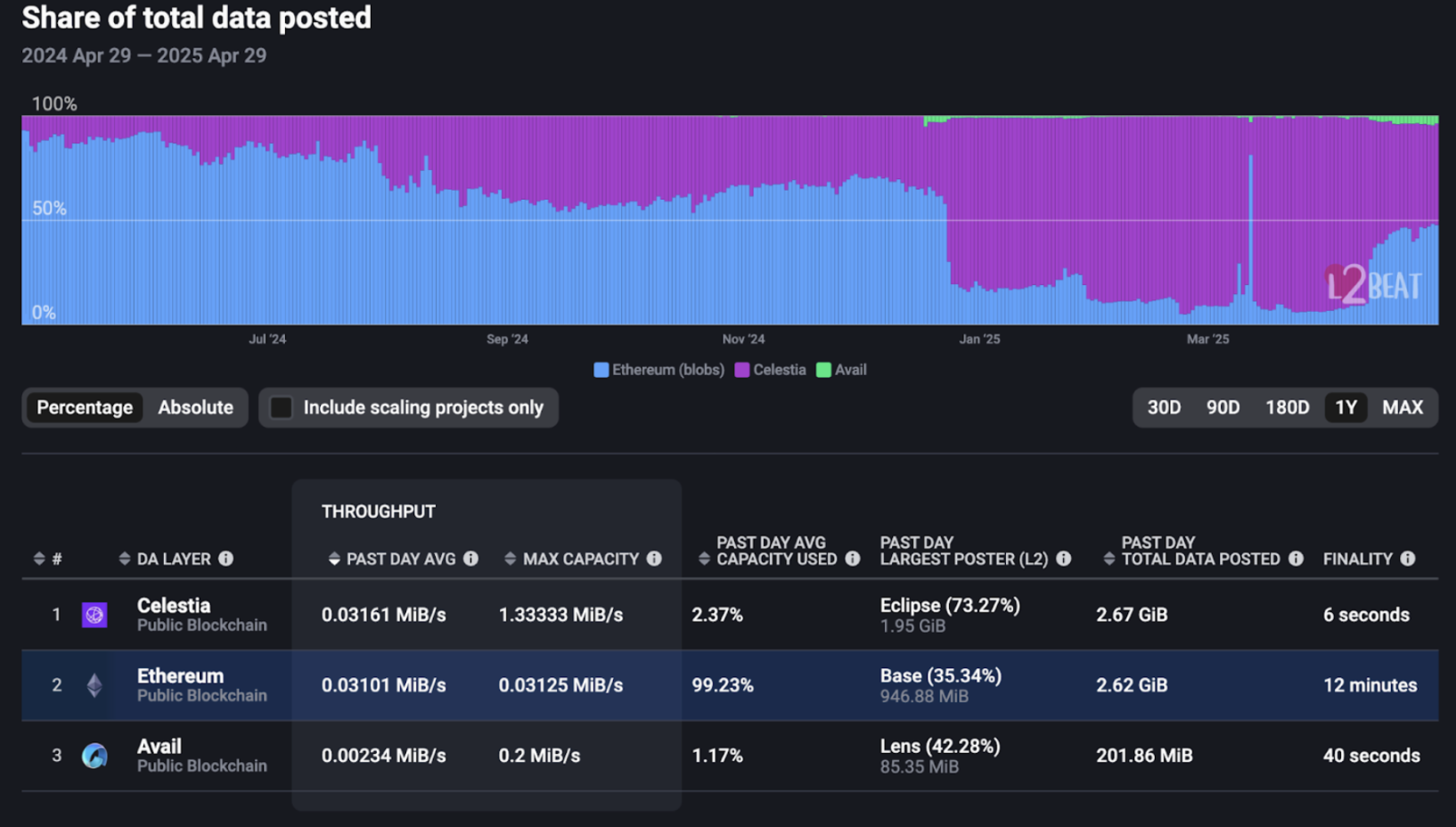Viewport: 1456px width, 827px height.
Task: Click the Sep '24 axis label on chart
Action: pos(507,340)
